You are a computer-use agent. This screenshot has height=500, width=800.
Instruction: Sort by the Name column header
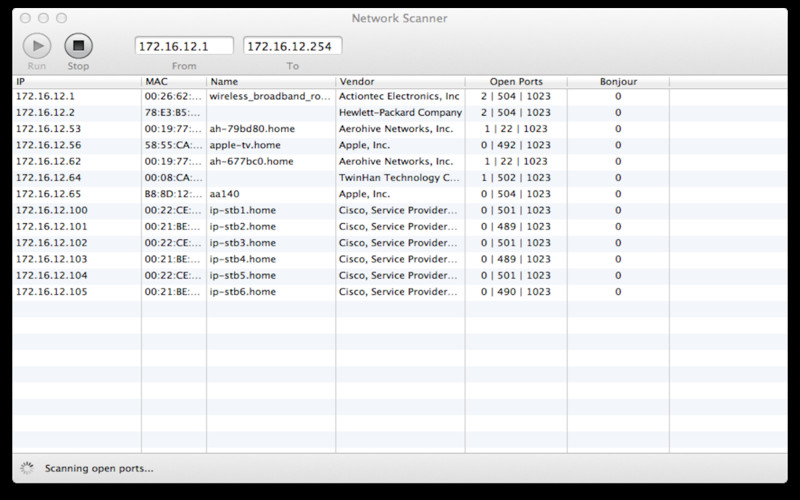(270, 81)
